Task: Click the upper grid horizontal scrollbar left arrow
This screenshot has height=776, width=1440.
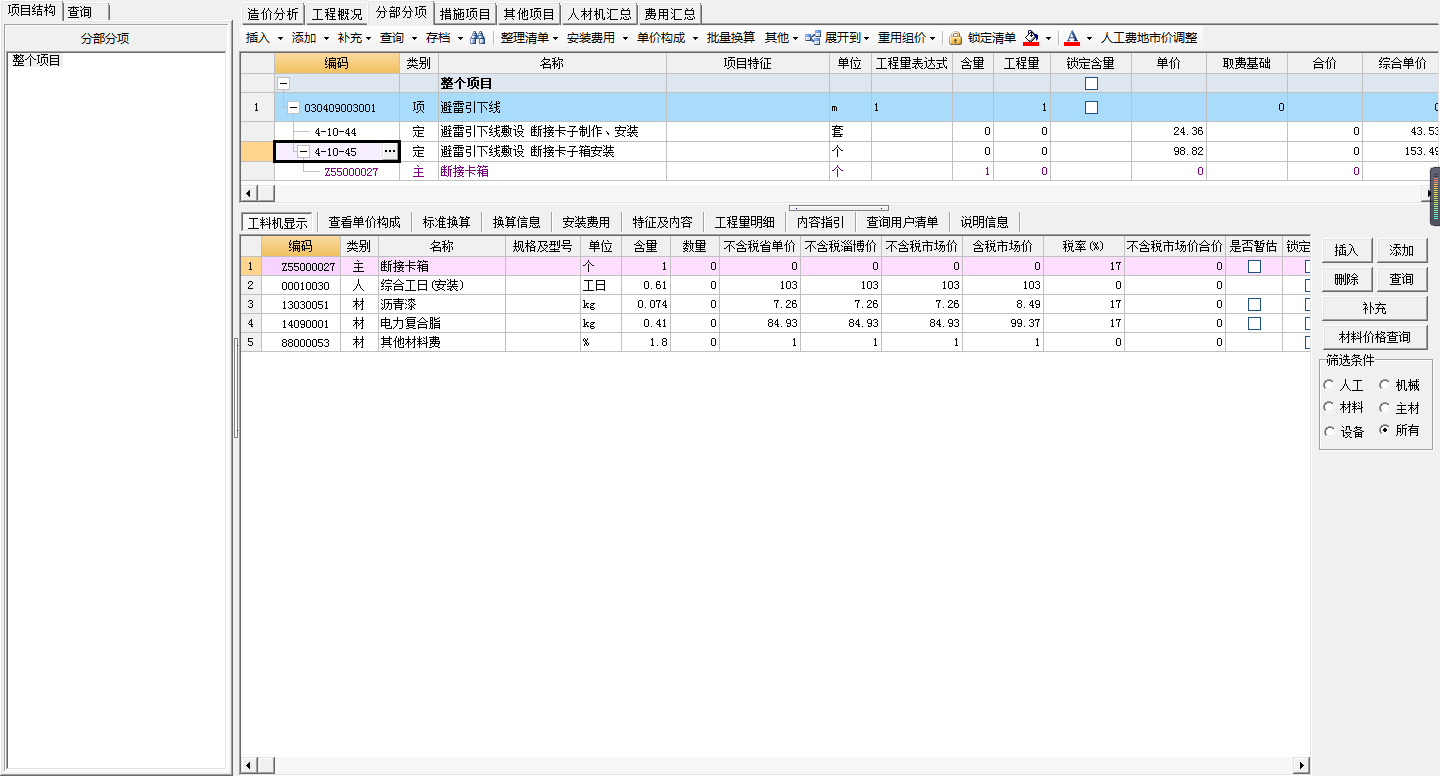Action: pos(248,193)
